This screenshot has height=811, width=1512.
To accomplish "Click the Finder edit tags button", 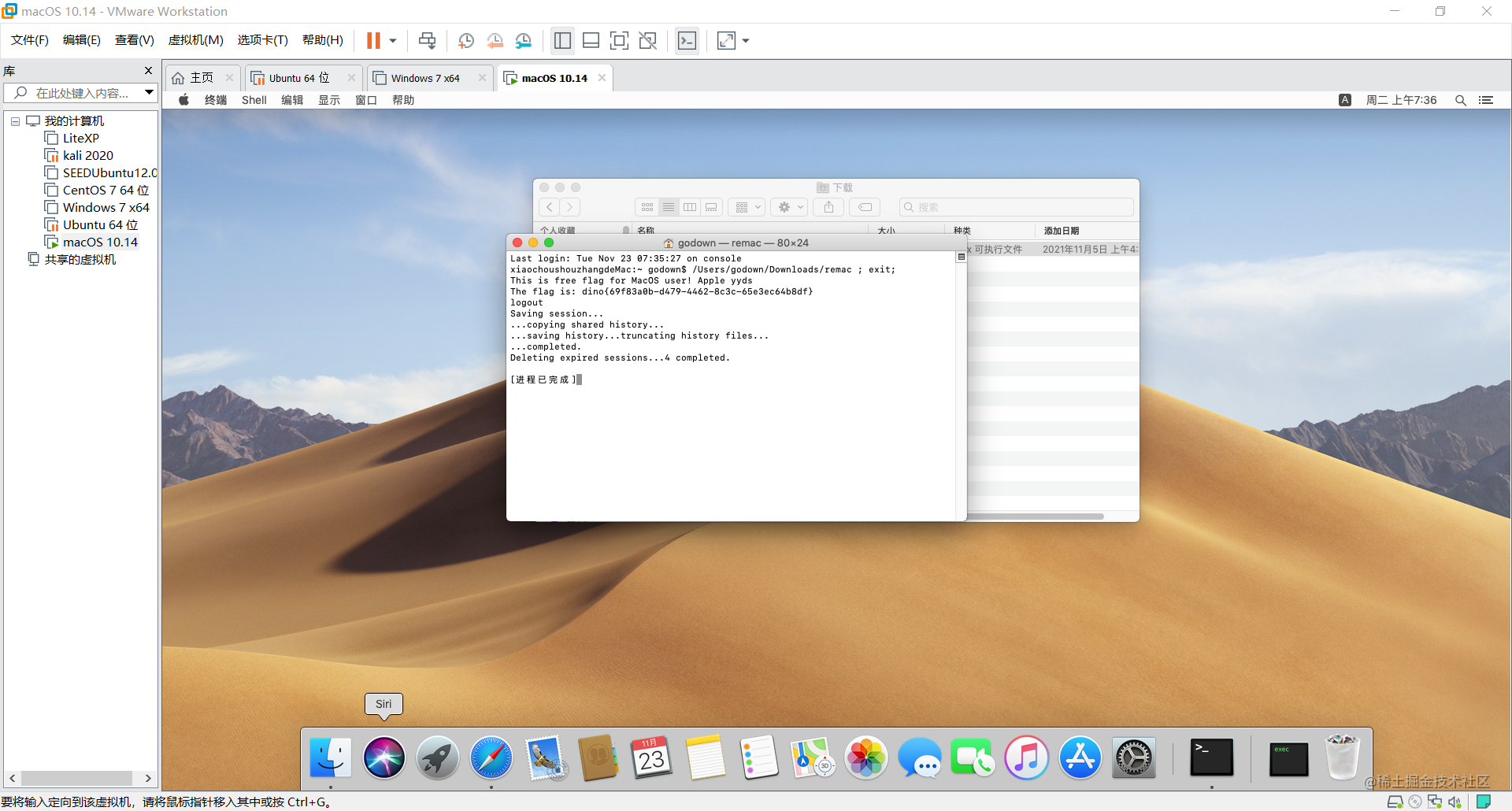I will pos(865,207).
